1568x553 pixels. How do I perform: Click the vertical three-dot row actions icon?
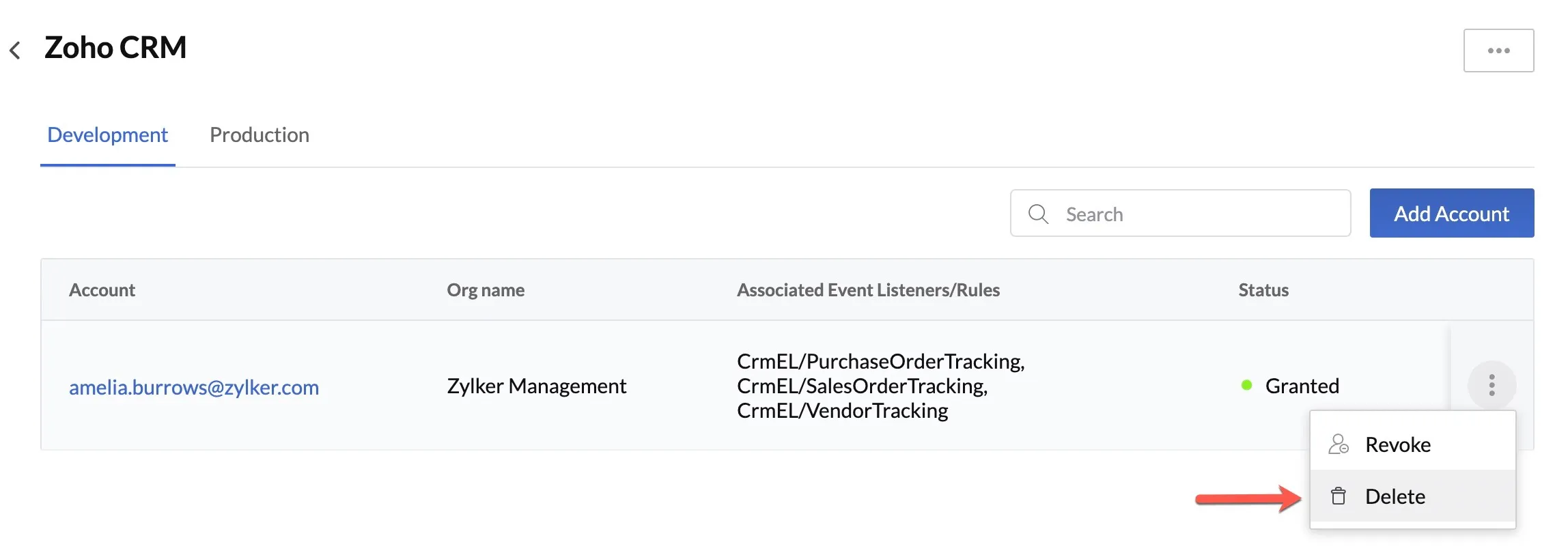pyautogui.click(x=1492, y=385)
